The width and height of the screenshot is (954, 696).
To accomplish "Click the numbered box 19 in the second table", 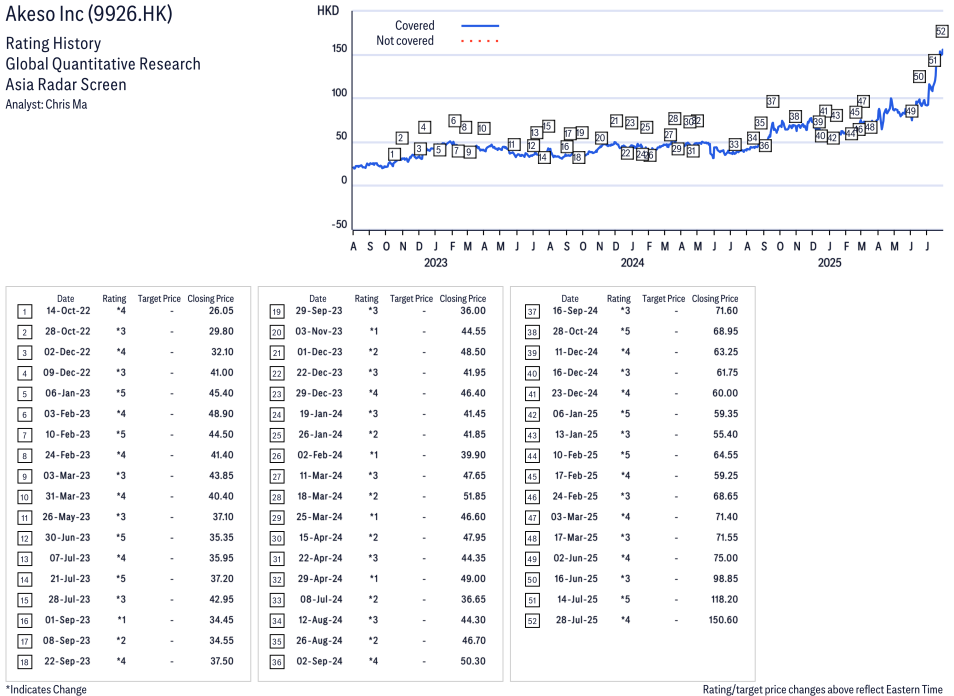I will [x=277, y=312].
